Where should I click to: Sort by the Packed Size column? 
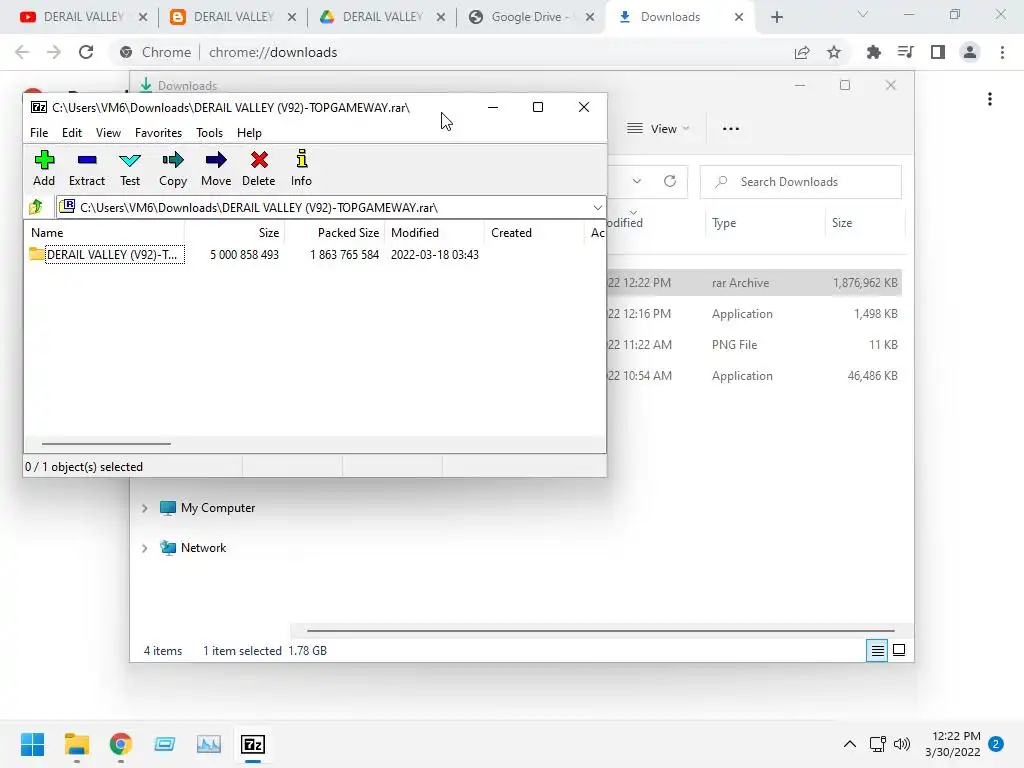[x=335, y=232]
